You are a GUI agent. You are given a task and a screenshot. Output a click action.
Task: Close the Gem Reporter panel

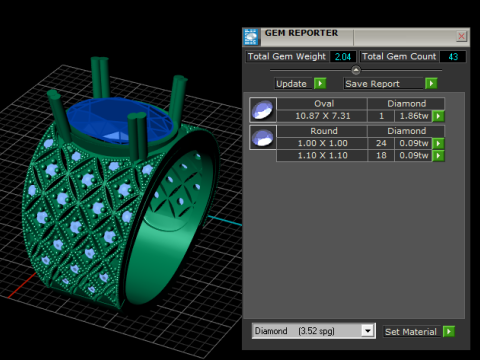tap(462, 36)
